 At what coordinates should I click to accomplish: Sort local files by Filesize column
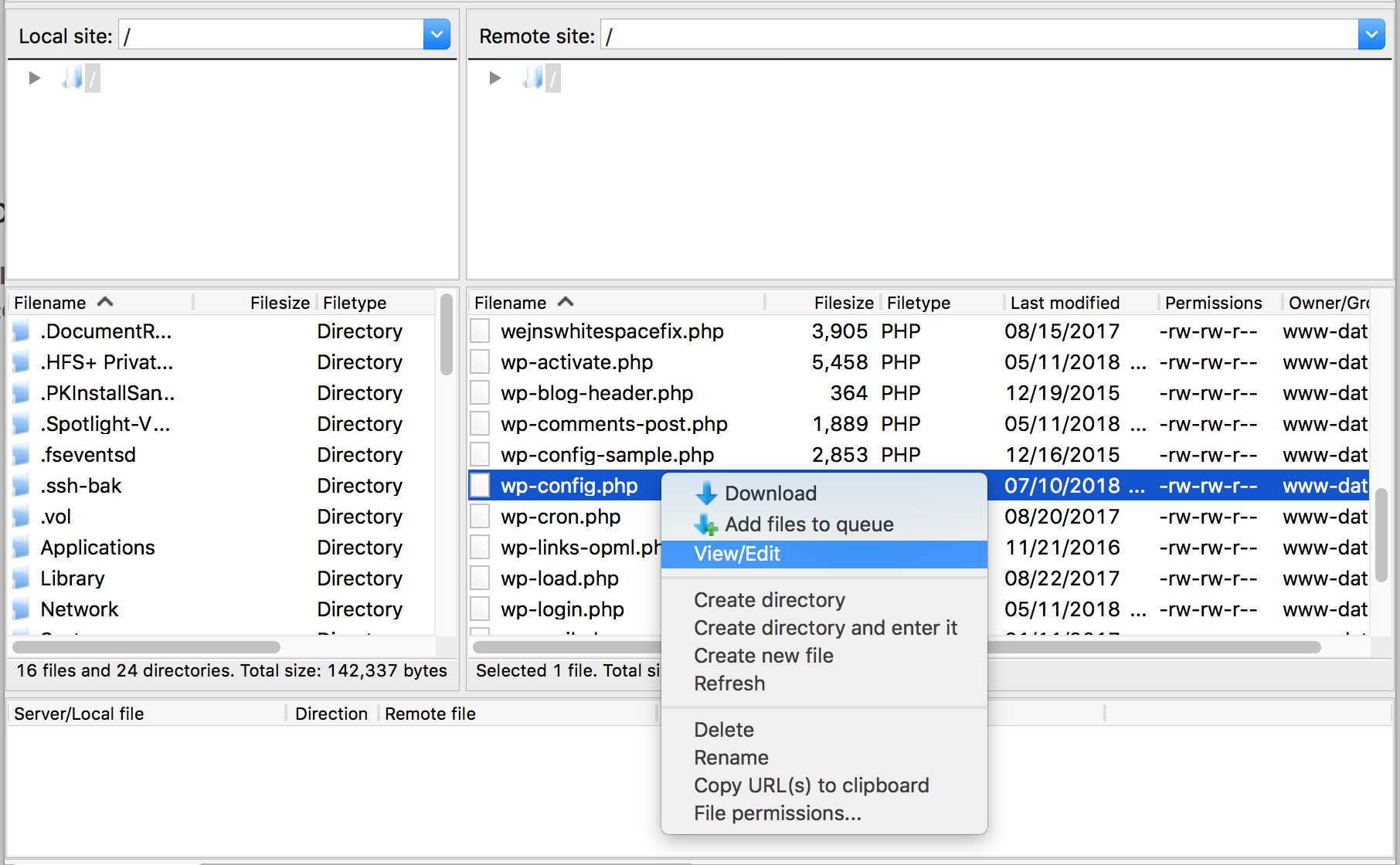[279, 303]
